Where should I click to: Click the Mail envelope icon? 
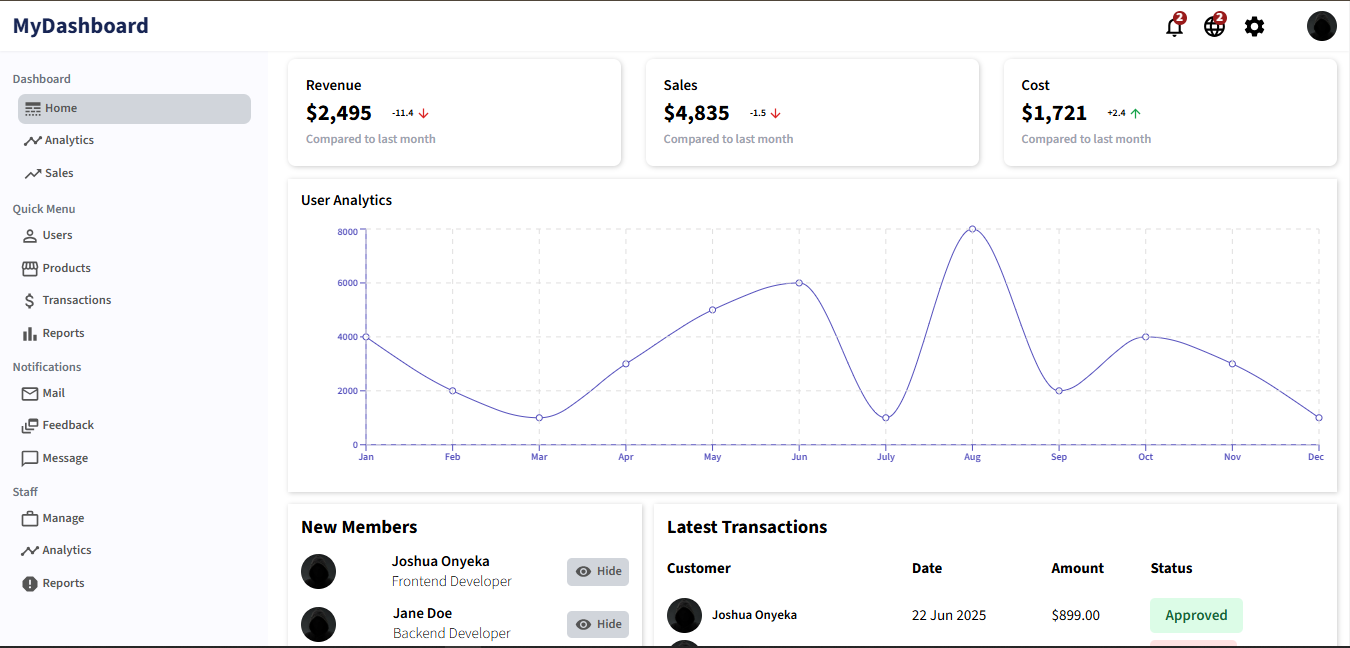[30, 393]
